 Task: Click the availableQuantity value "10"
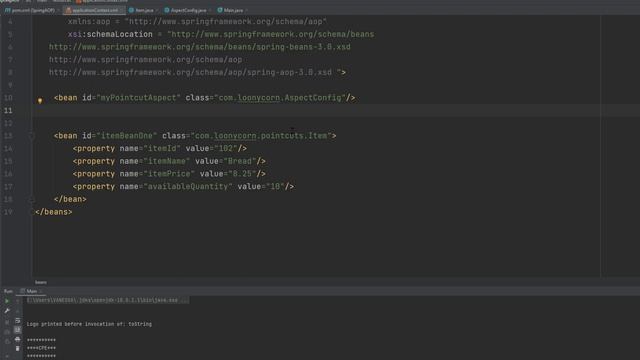pos(275,187)
